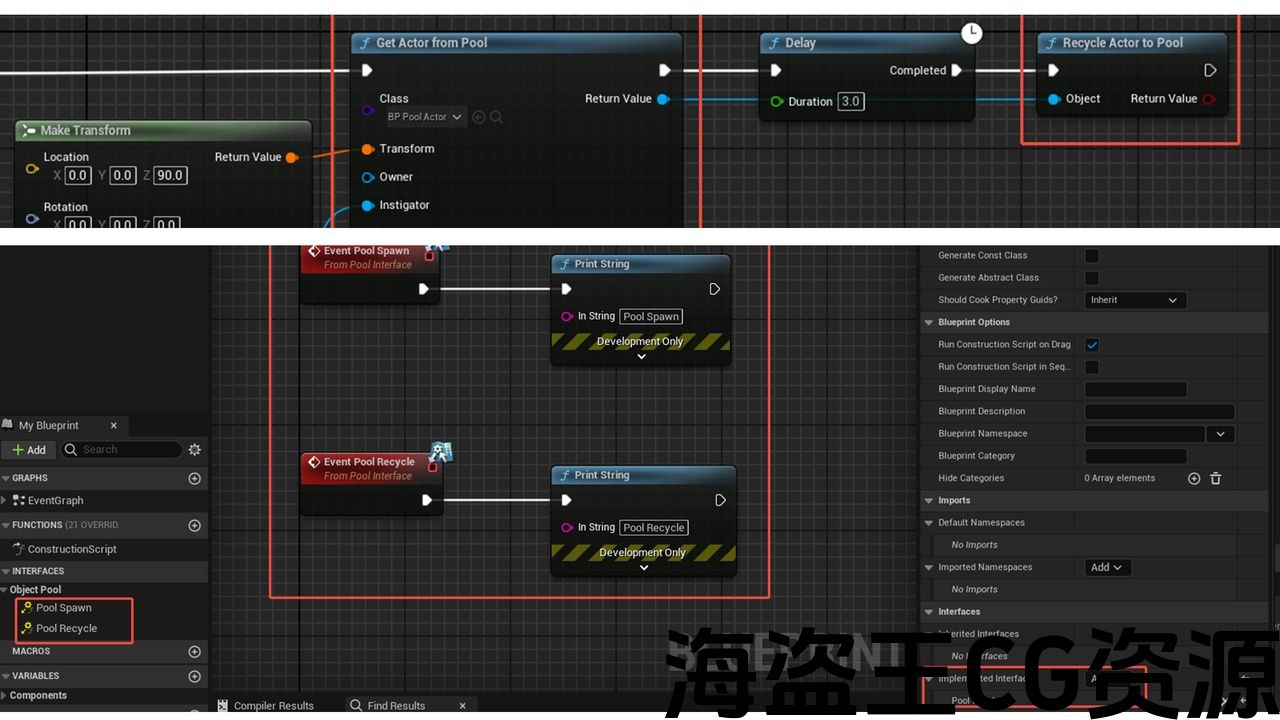1280x720 pixels.
Task: Click the Delay Duration value field
Action: point(850,102)
